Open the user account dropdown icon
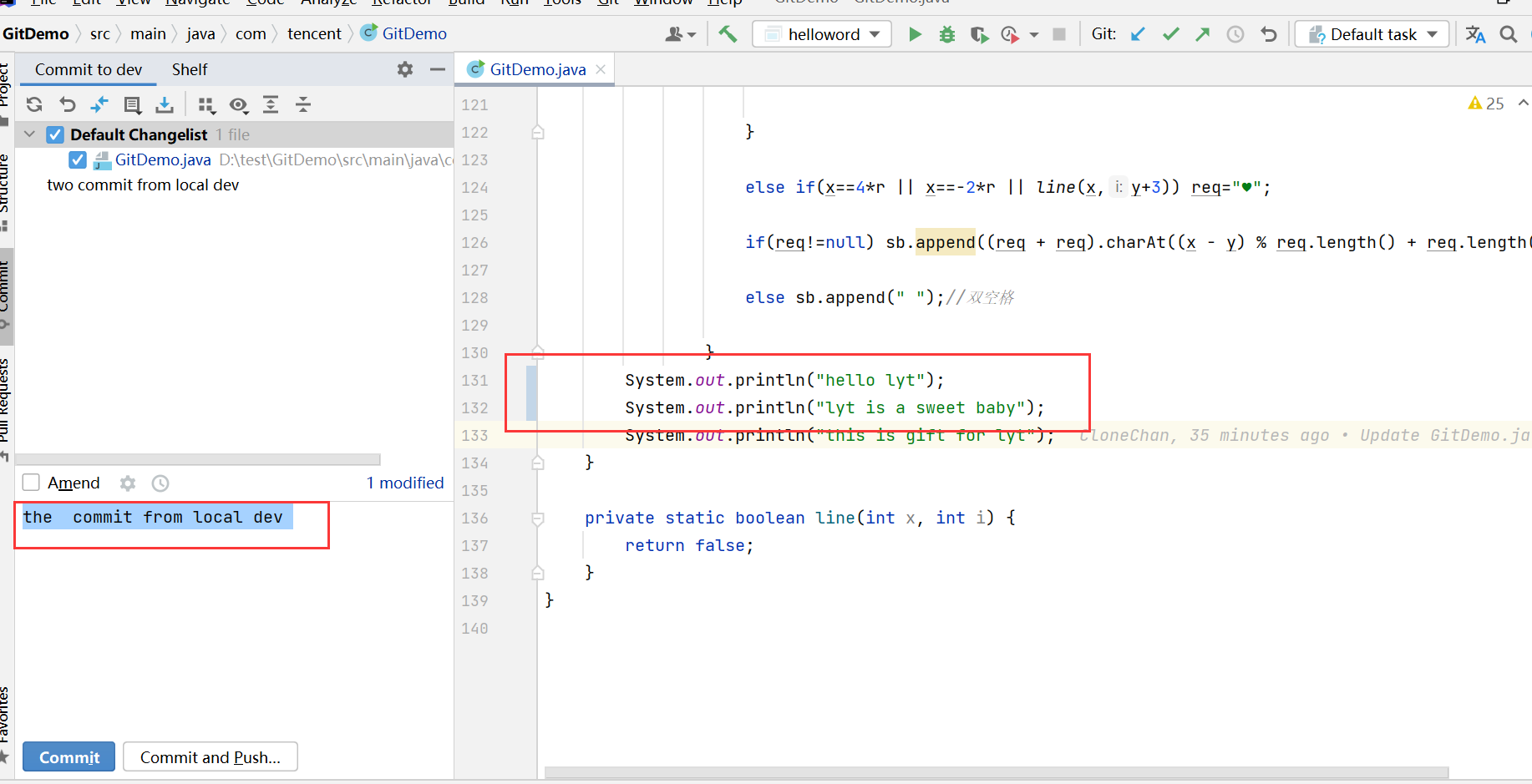The width and height of the screenshot is (1532, 784). point(680,34)
